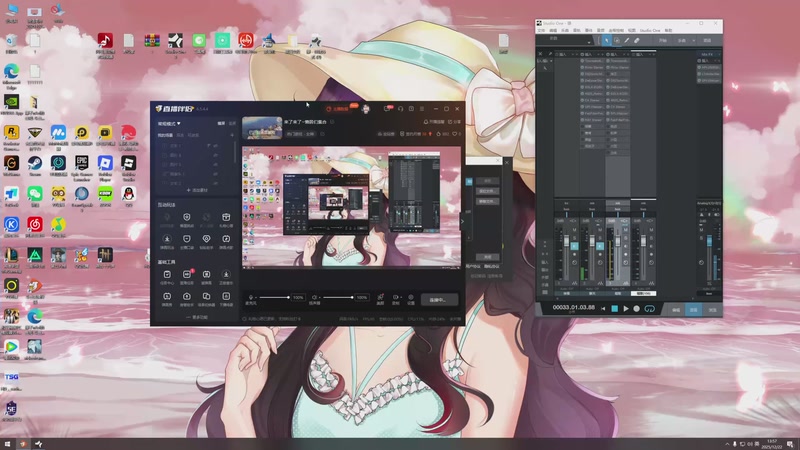Screen dimensions: 800x450
Task: Toggle loop mode in Studio One transport
Action: 649,309
